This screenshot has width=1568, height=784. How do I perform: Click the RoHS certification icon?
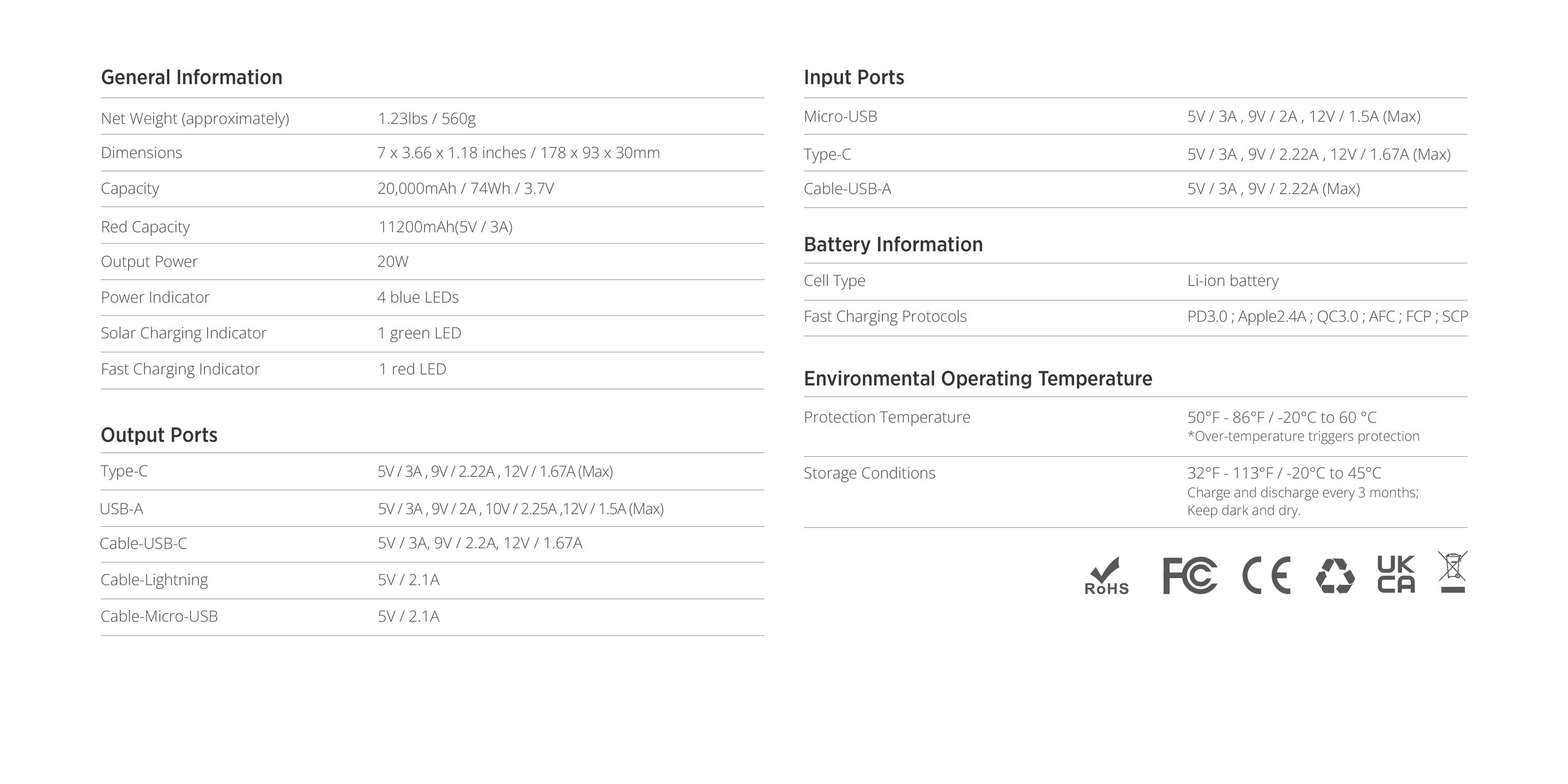(x=1106, y=575)
